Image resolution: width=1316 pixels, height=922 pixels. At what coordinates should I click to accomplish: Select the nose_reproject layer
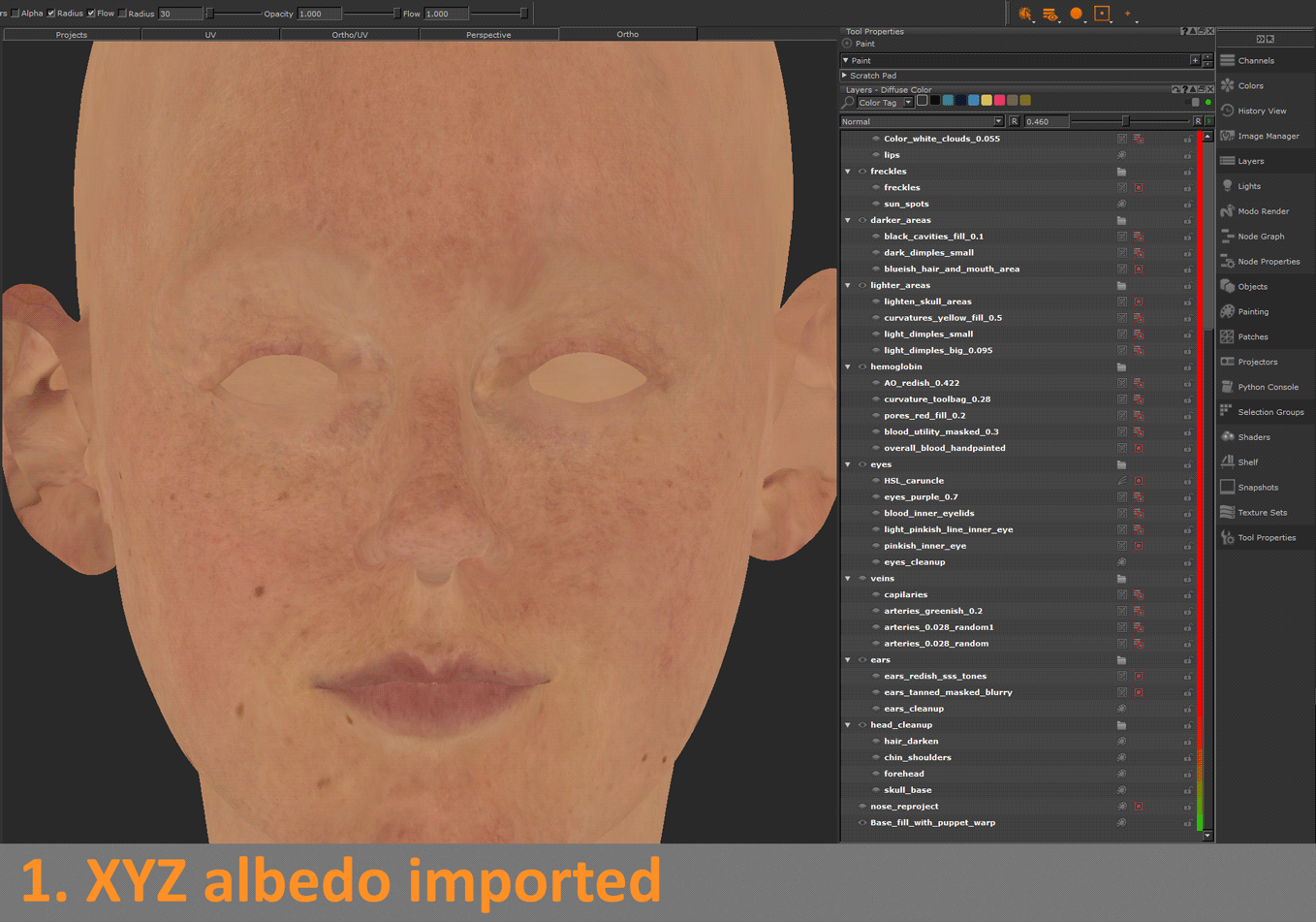pos(903,807)
